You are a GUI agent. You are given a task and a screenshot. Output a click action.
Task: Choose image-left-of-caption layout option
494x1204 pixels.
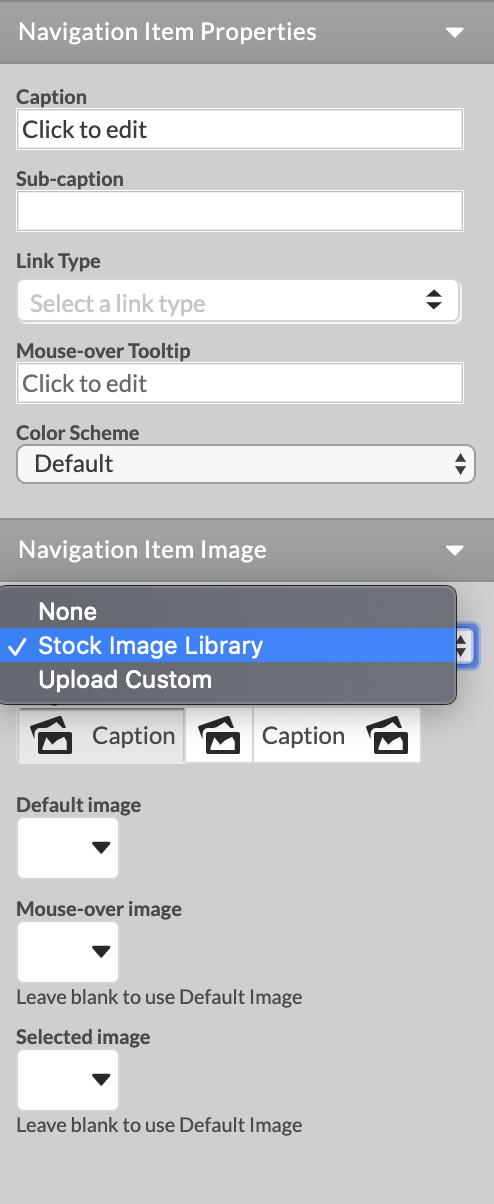[101, 736]
